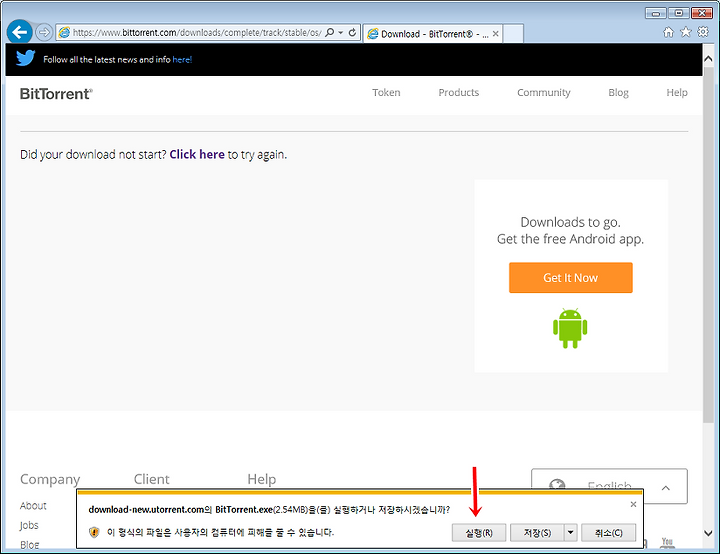Open the Products menu item

tap(459, 92)
